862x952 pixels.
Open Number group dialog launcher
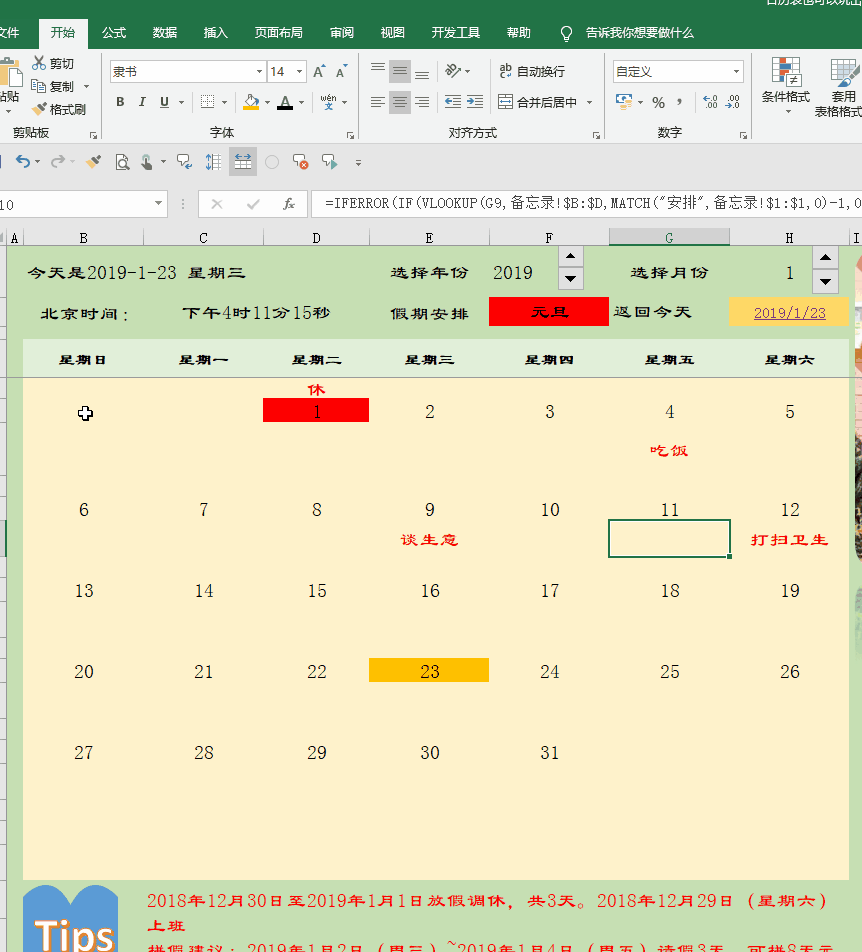[743, 135]
